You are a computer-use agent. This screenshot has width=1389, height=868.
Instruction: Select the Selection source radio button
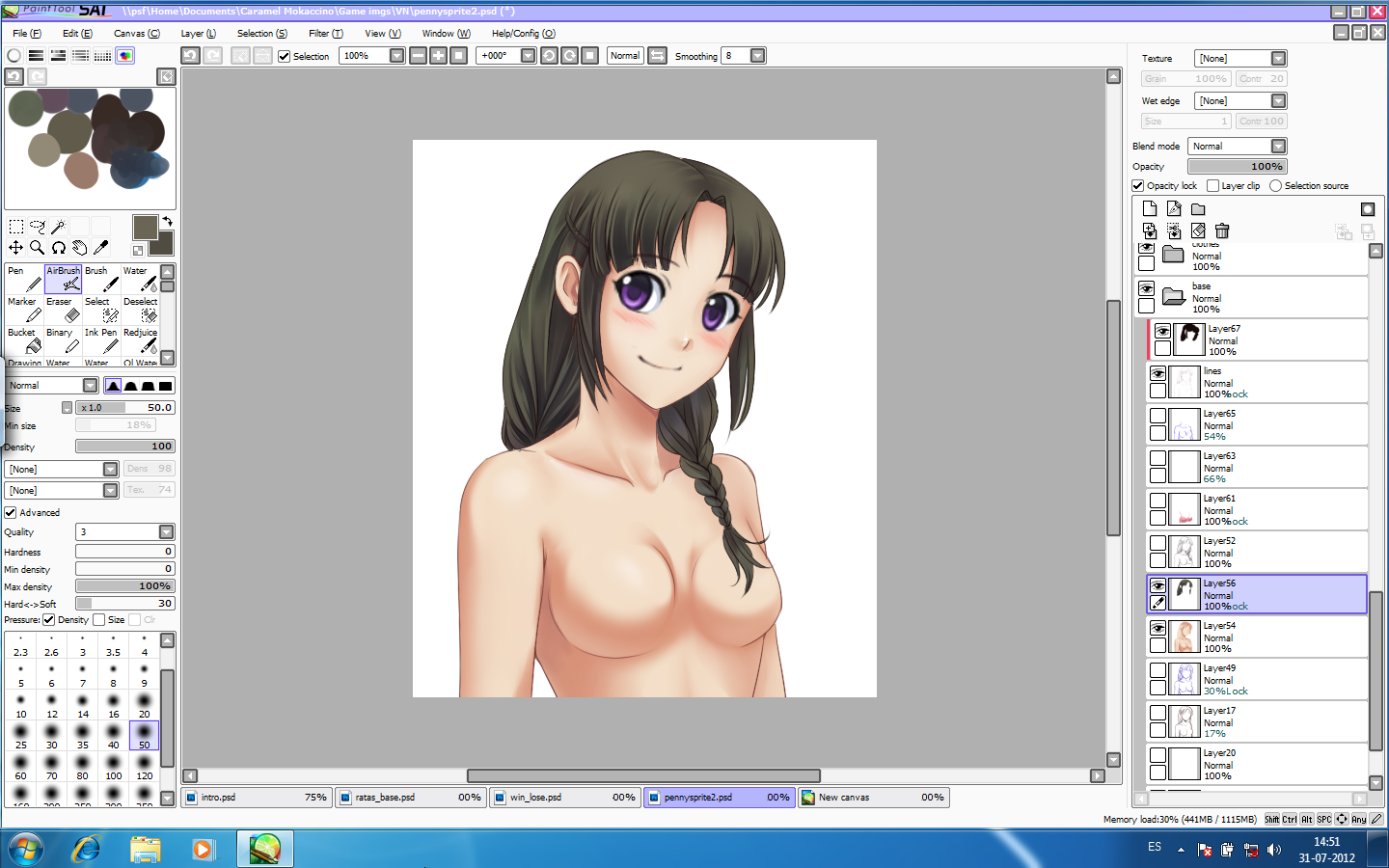click(x=1276, y=185)
